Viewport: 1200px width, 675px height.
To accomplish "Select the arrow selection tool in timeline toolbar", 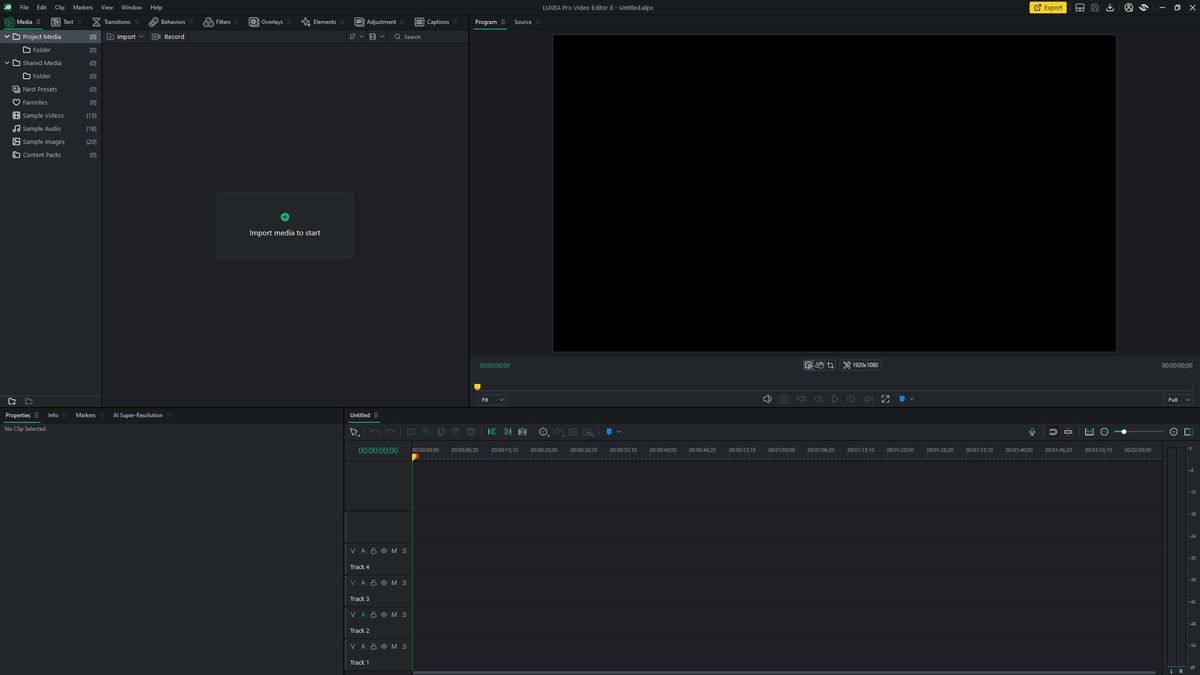I will [353, 431].
